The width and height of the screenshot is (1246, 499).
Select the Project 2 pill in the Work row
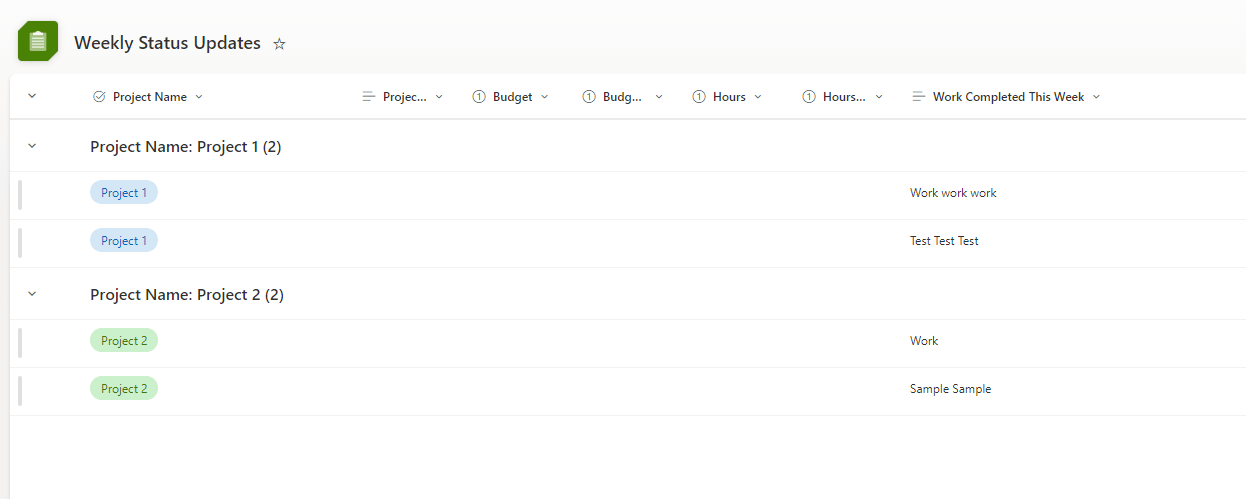[x=124, y=340]
